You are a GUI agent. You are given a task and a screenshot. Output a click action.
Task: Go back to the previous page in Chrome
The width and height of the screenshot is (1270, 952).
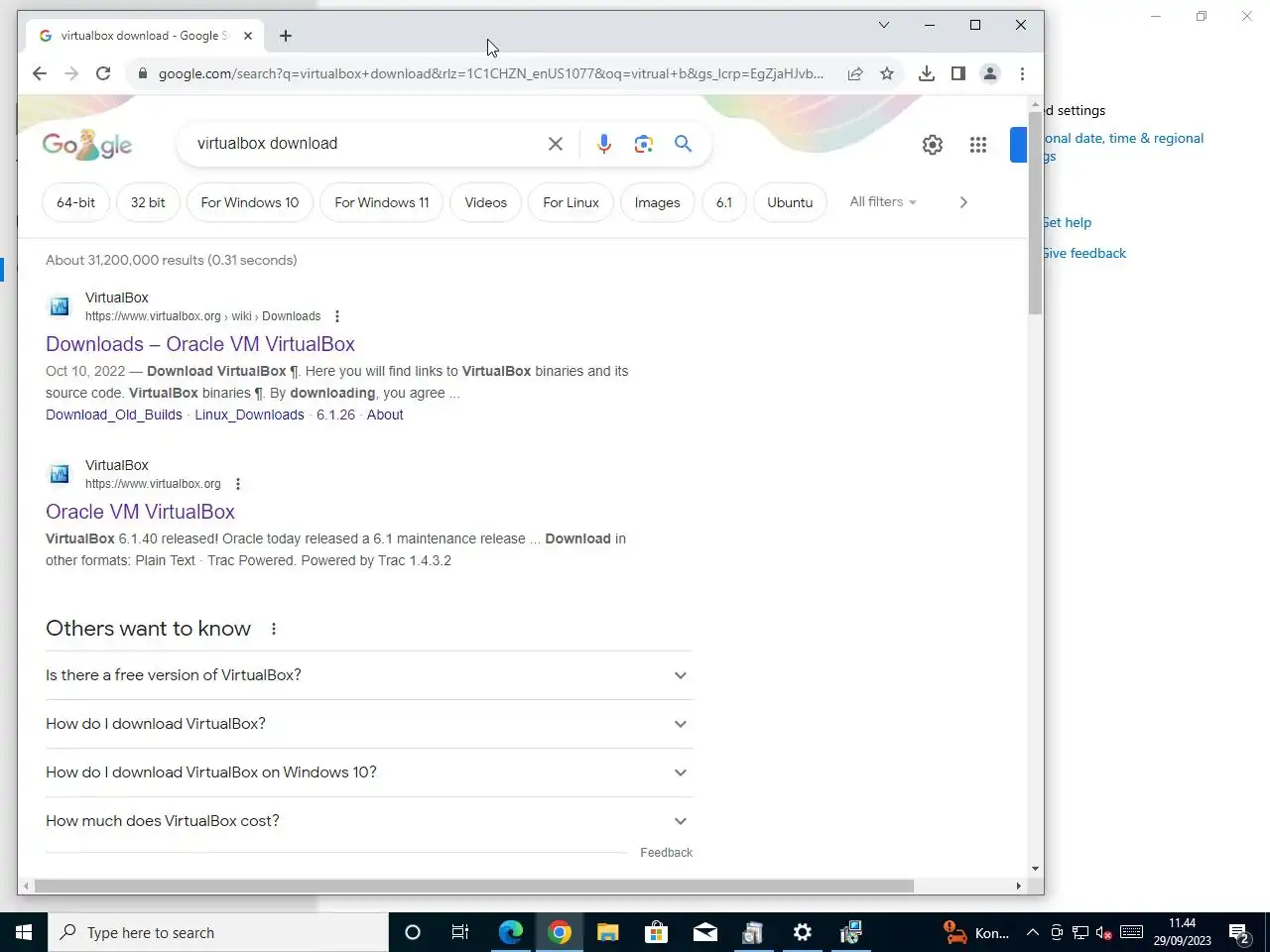(x=40, y=73)
